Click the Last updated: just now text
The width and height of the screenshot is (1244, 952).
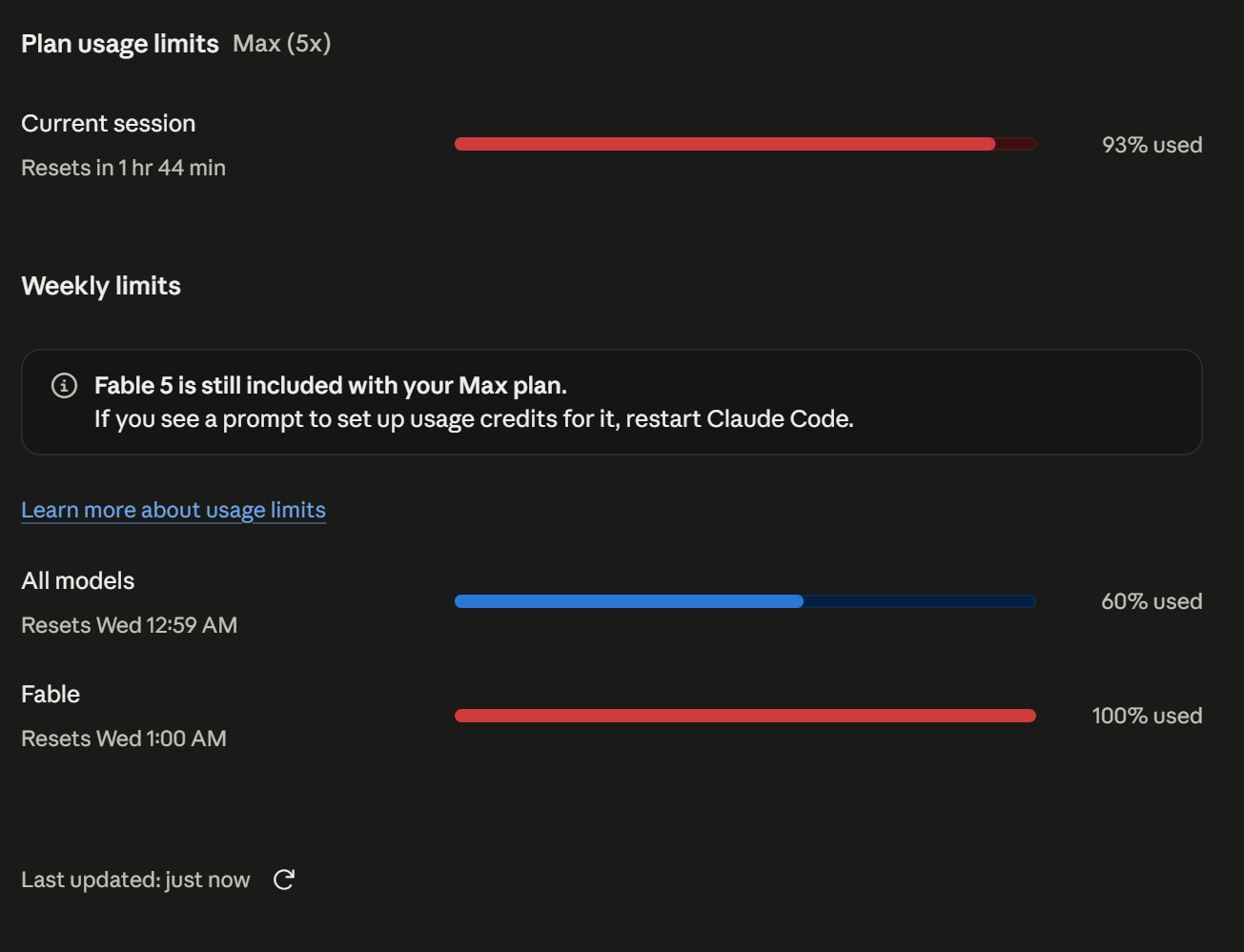135,880
